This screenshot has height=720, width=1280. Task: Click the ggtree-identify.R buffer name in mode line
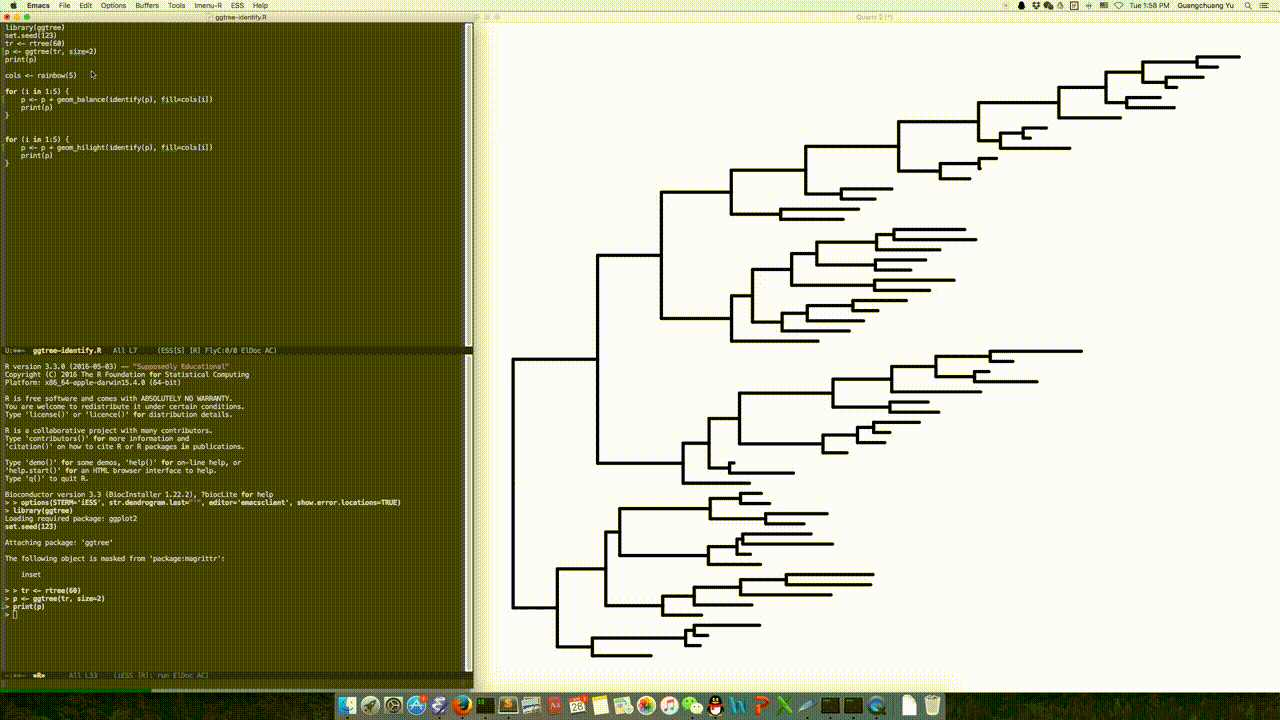66,351
